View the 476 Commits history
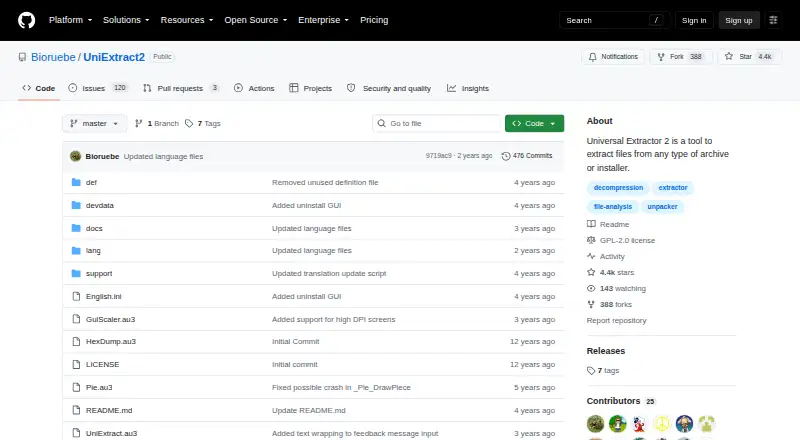Image resolution: width=800 pixels, height=440 pixels. (527, 156)
